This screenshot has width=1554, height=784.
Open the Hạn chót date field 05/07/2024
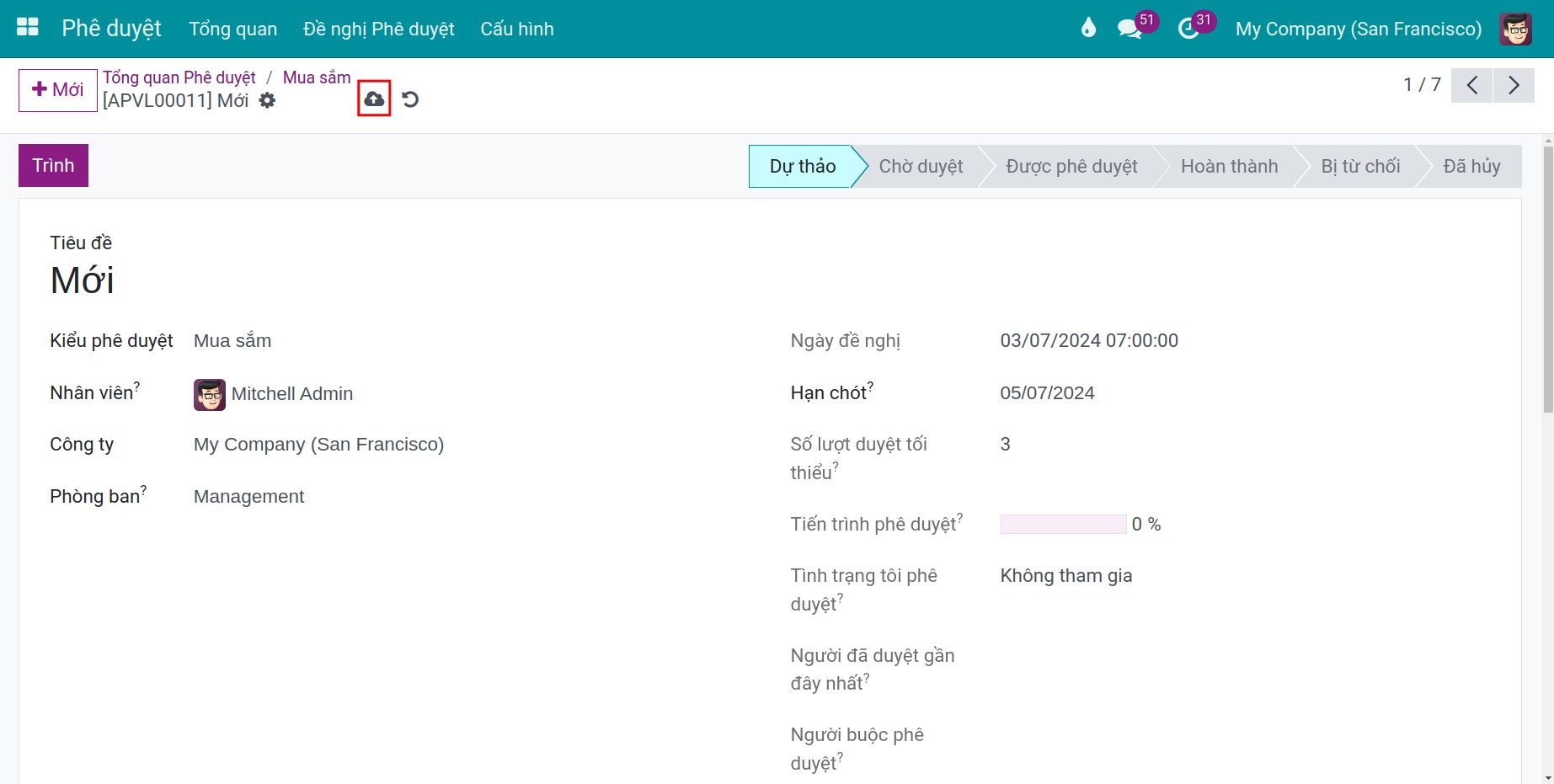click(1047, 393)
